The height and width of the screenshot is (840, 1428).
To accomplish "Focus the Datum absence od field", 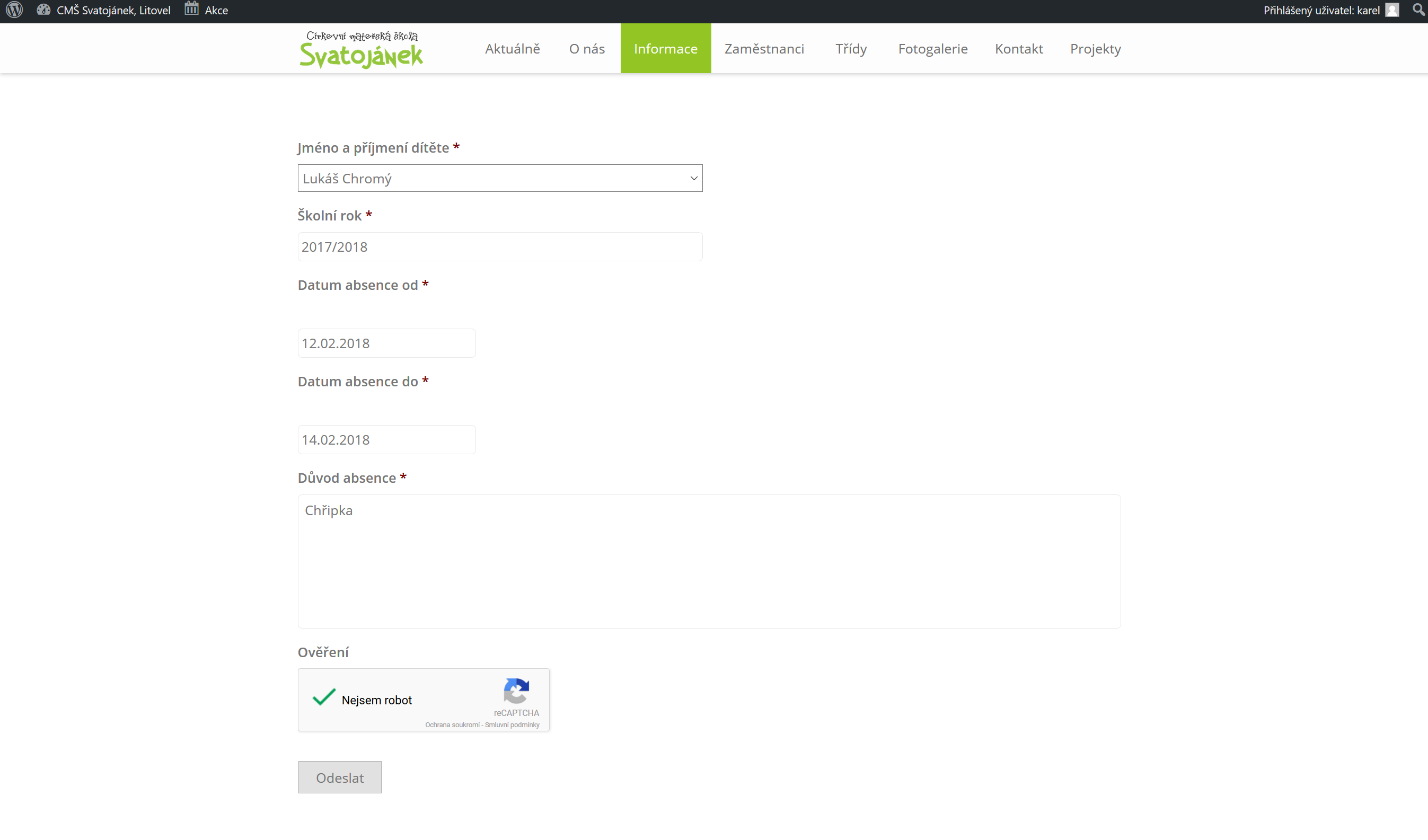I will pyautogui.click(x=386, y=343).
